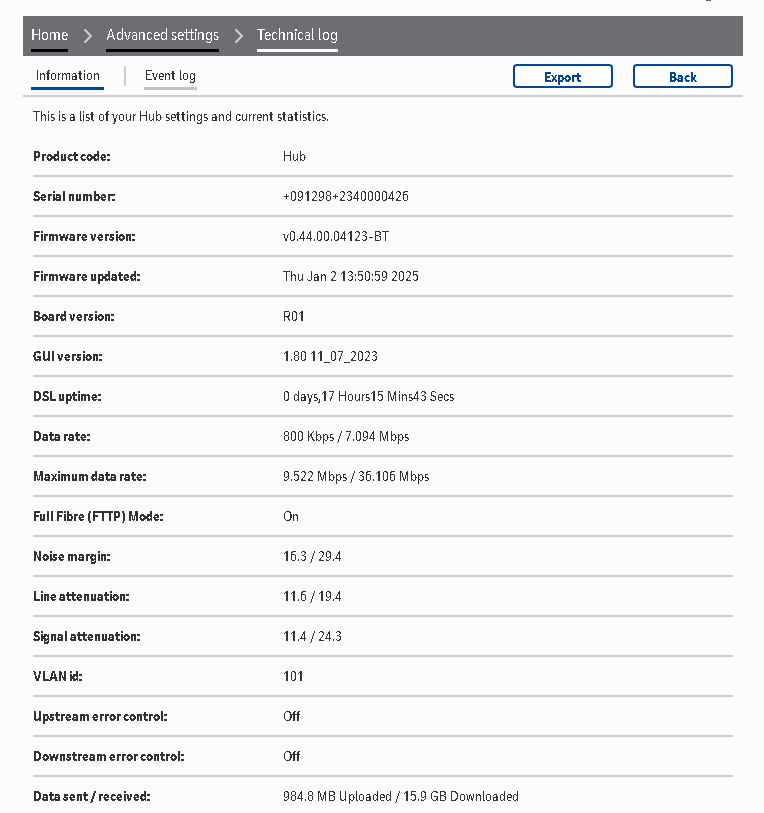Open the Event log tab

[x=170, y=76]
